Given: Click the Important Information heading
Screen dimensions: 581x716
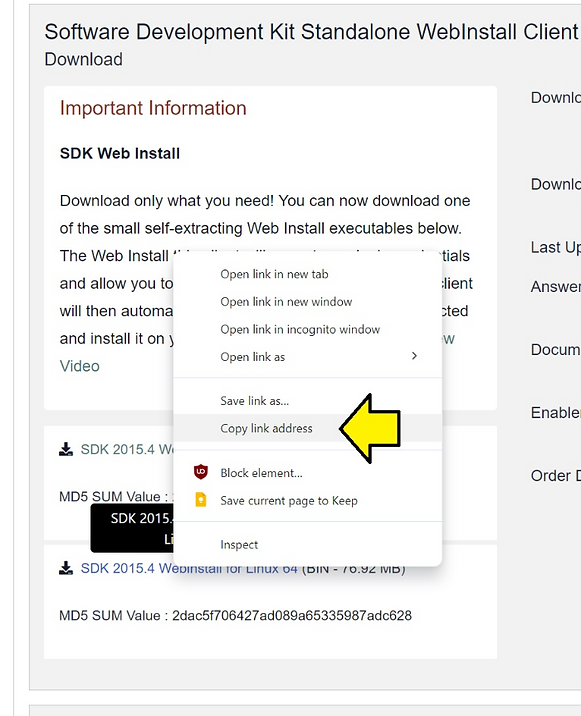Looking at the screenshot, I should [x=153, y=109].
